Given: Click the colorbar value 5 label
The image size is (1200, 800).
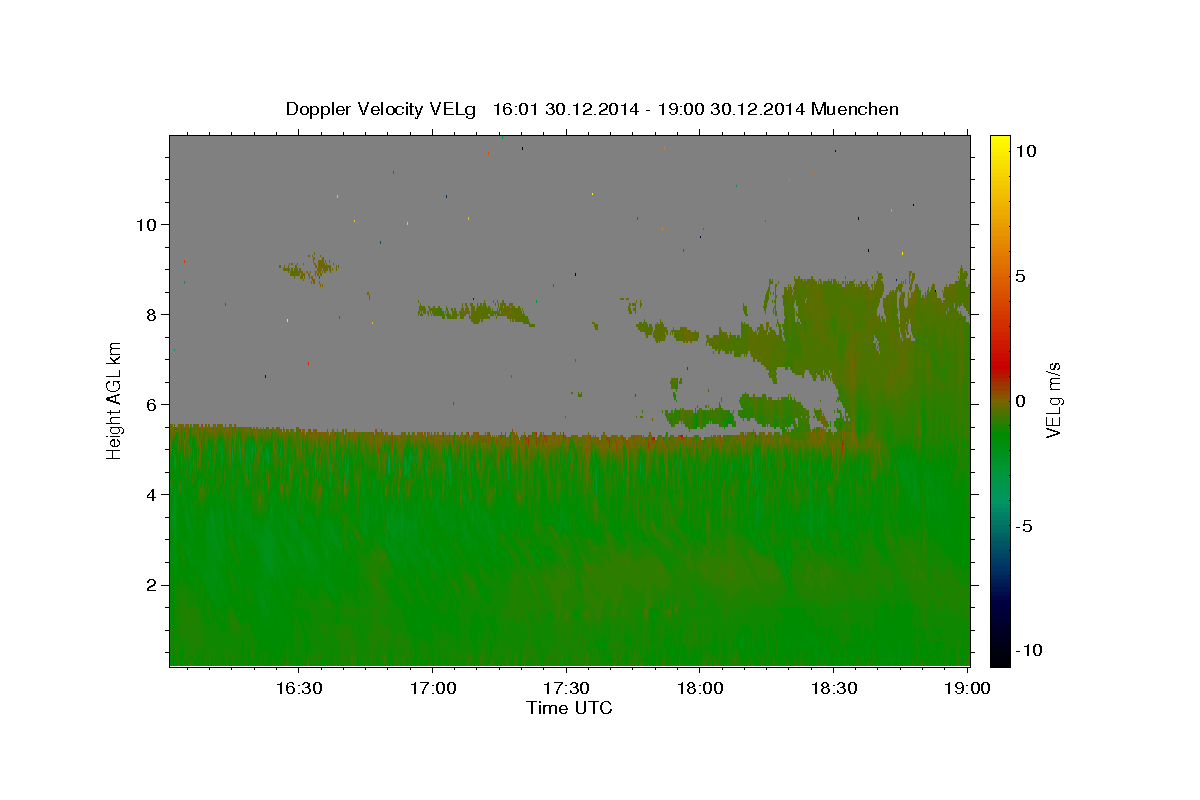Looking at the screenshot, I should pyautogui.click(x=1020, y=276).
